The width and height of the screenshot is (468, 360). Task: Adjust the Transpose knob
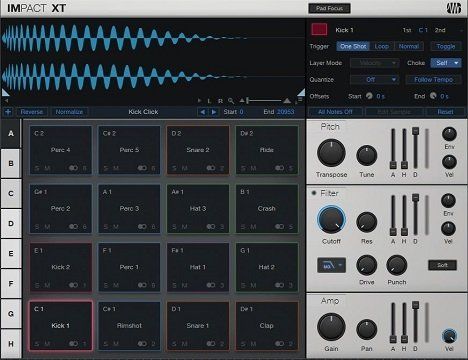pyautogui.click(x=331, y=153)
